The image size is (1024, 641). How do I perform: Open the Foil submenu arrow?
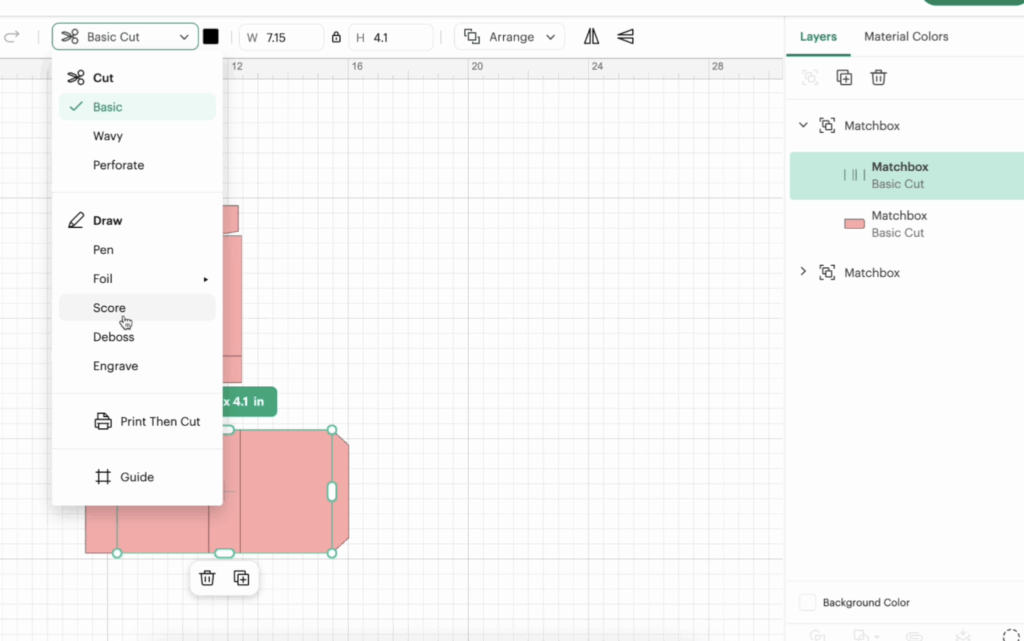tap(206, 279)
